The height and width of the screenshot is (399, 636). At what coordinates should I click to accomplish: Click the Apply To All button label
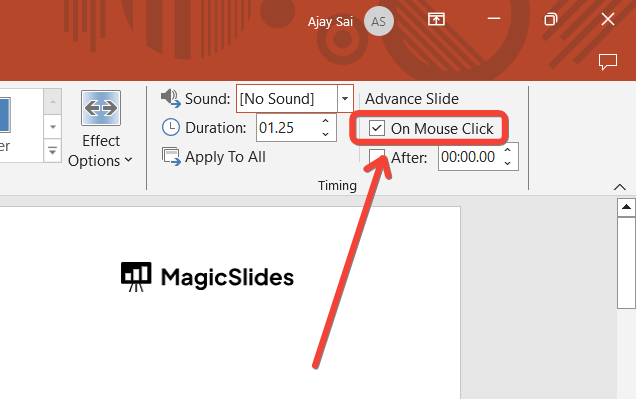point(225,157)
